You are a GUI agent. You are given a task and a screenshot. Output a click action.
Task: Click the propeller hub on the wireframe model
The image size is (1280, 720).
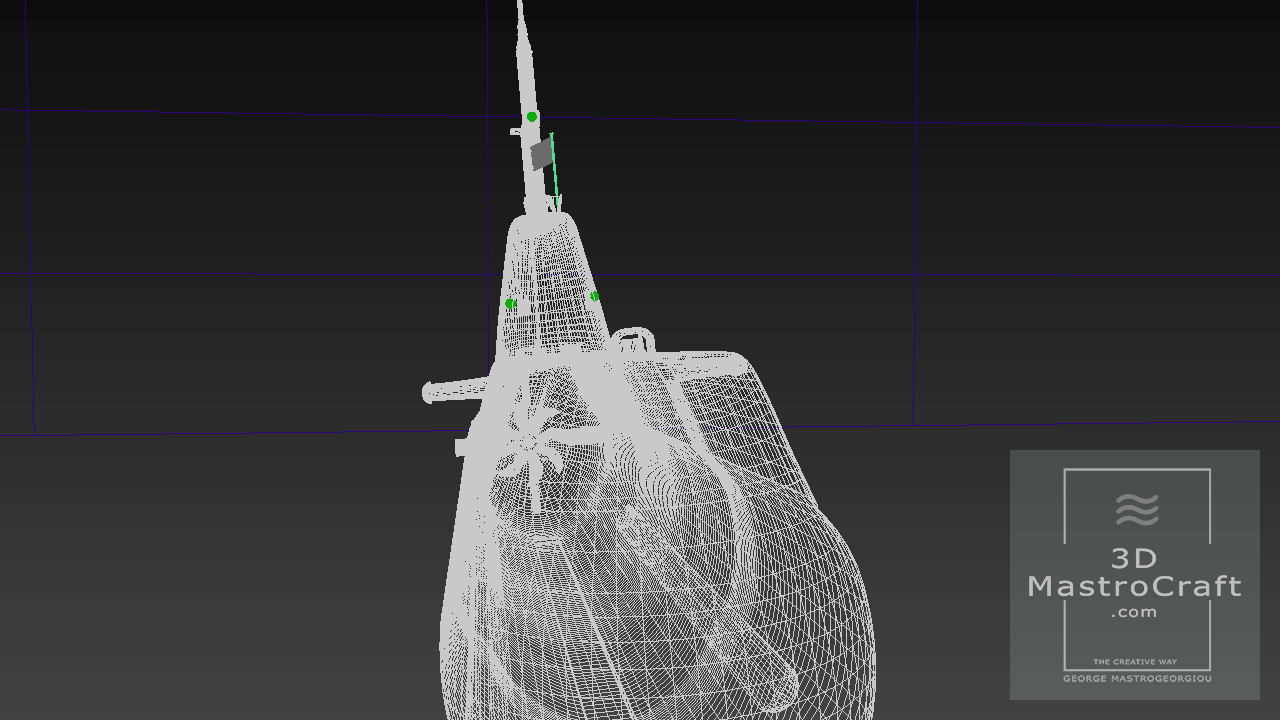pyautogui.click(x=525, y=442)
